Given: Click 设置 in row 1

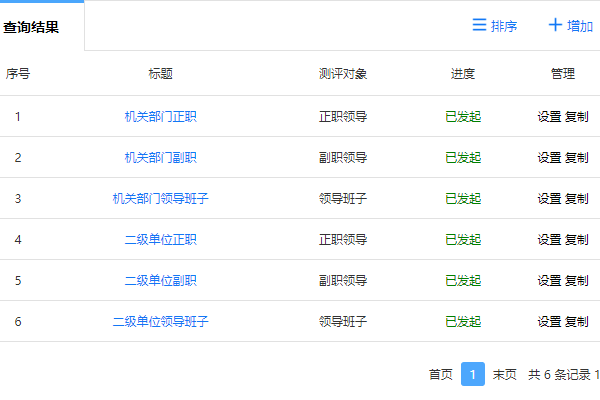Looking at the screenshot, I should tap(549, 116).
